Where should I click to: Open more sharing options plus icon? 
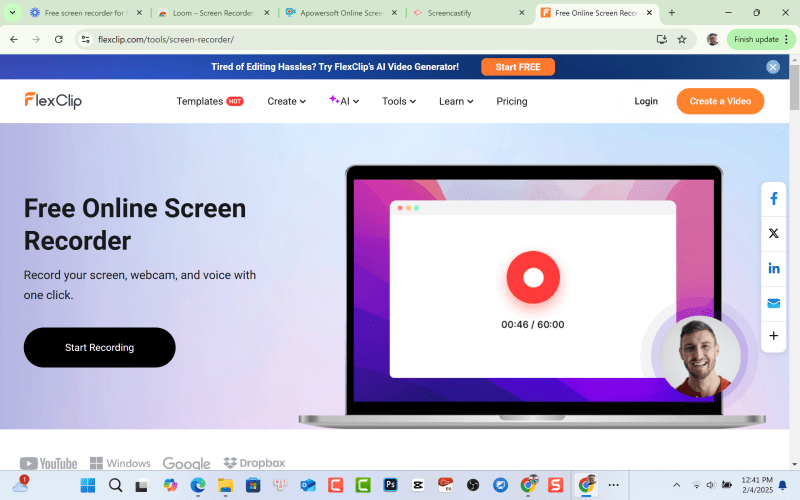(773, 337)
